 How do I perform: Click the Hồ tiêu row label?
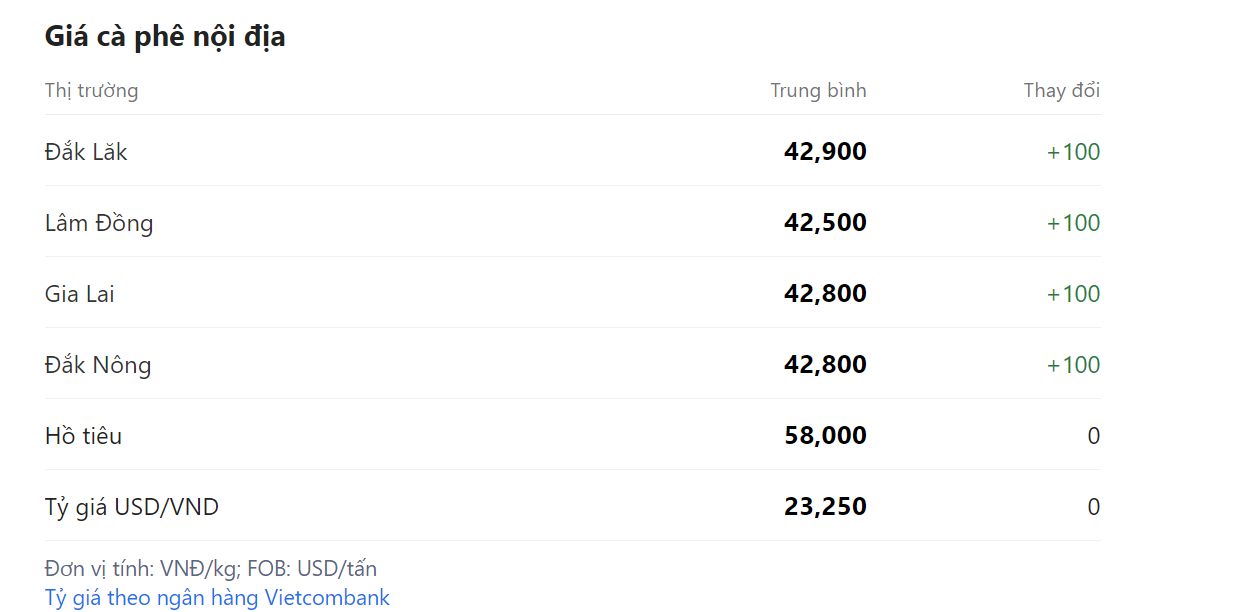[x=83, y=436]
